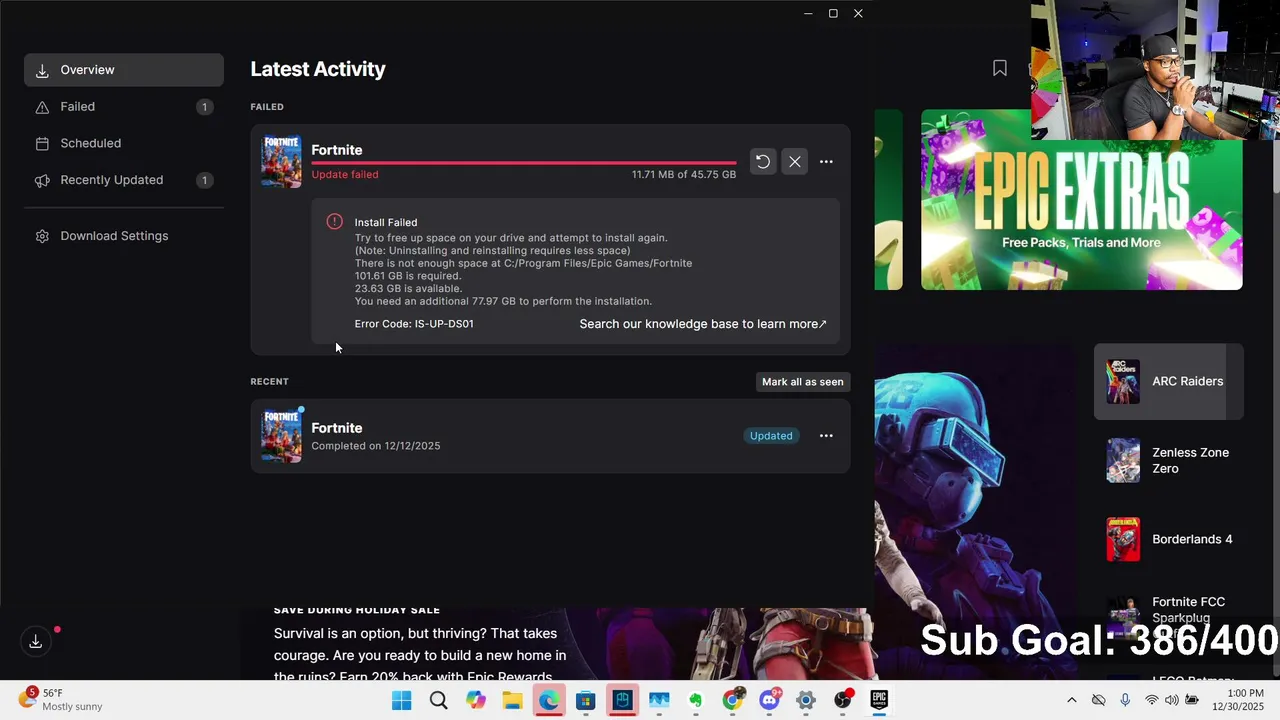Open Google Chrome from taskbar

(733, 700)
